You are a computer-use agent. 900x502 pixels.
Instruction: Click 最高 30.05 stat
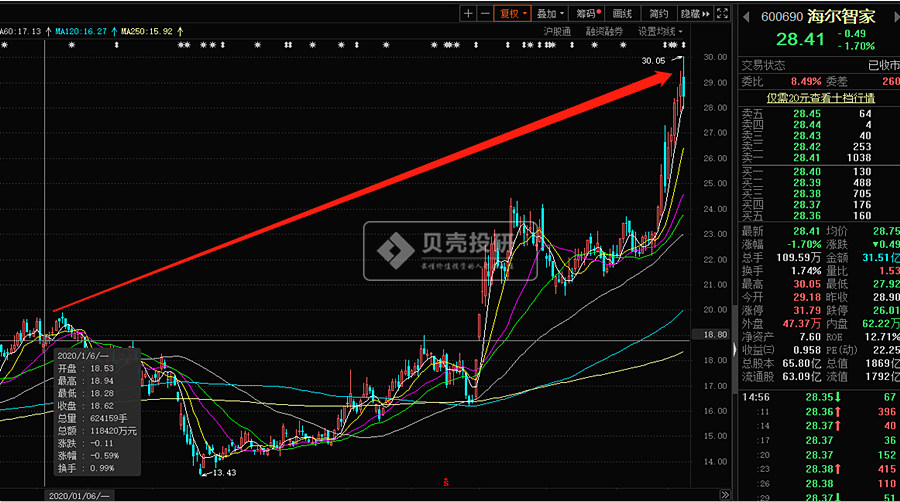tap(781, 284)
